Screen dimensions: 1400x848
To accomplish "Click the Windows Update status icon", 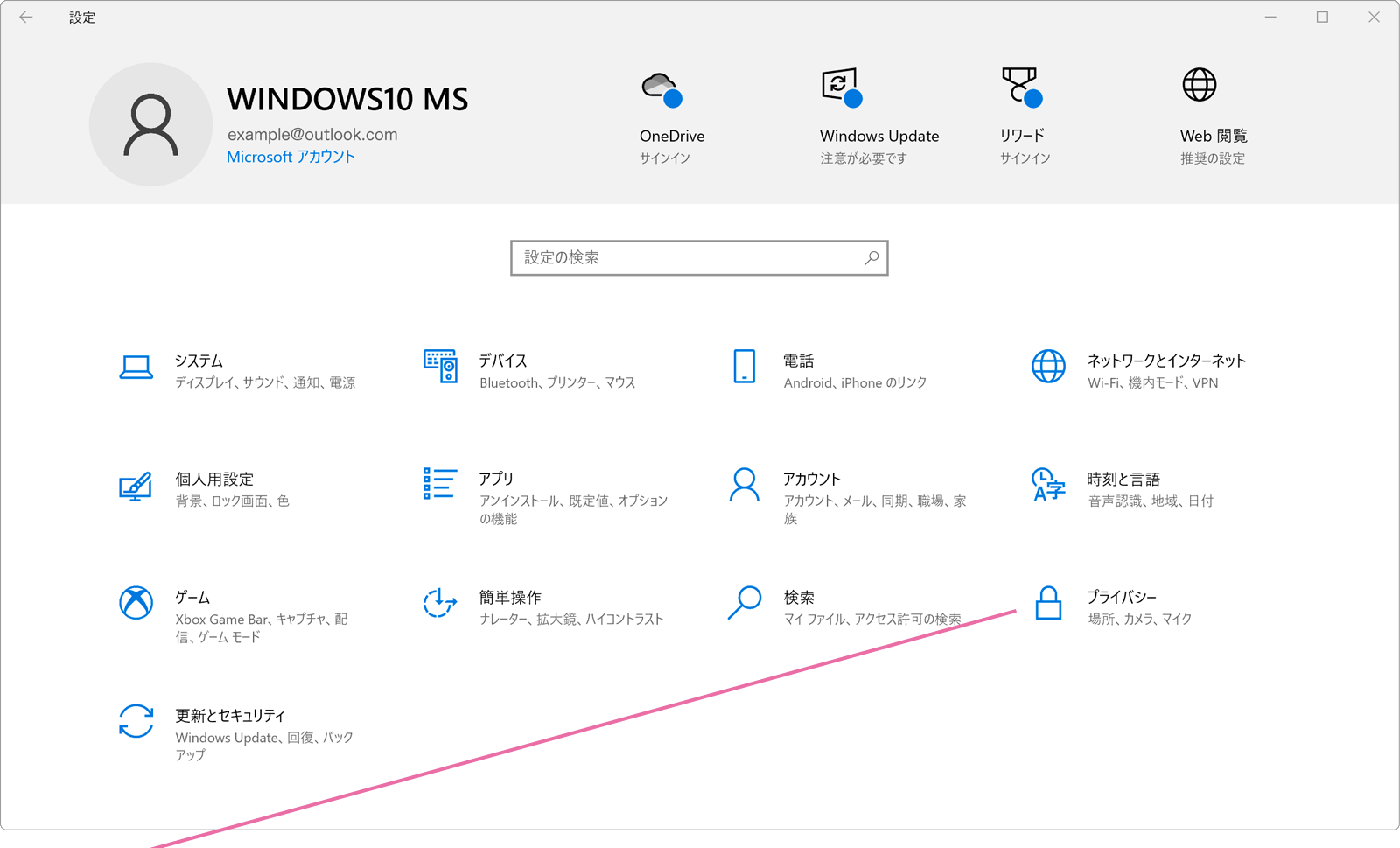I will pos(842,88).
